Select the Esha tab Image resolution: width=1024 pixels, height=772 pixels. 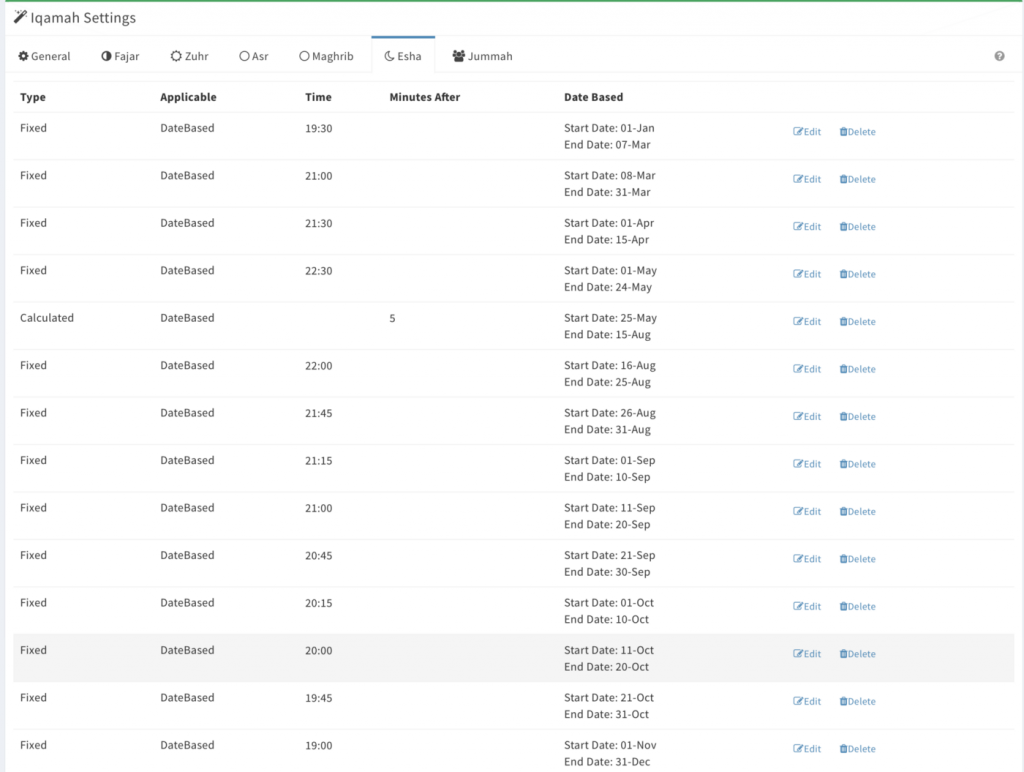(403, 57)
